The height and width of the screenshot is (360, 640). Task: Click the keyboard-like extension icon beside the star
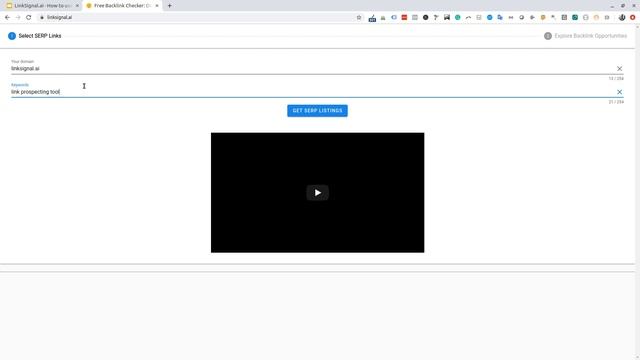point(372,18)
